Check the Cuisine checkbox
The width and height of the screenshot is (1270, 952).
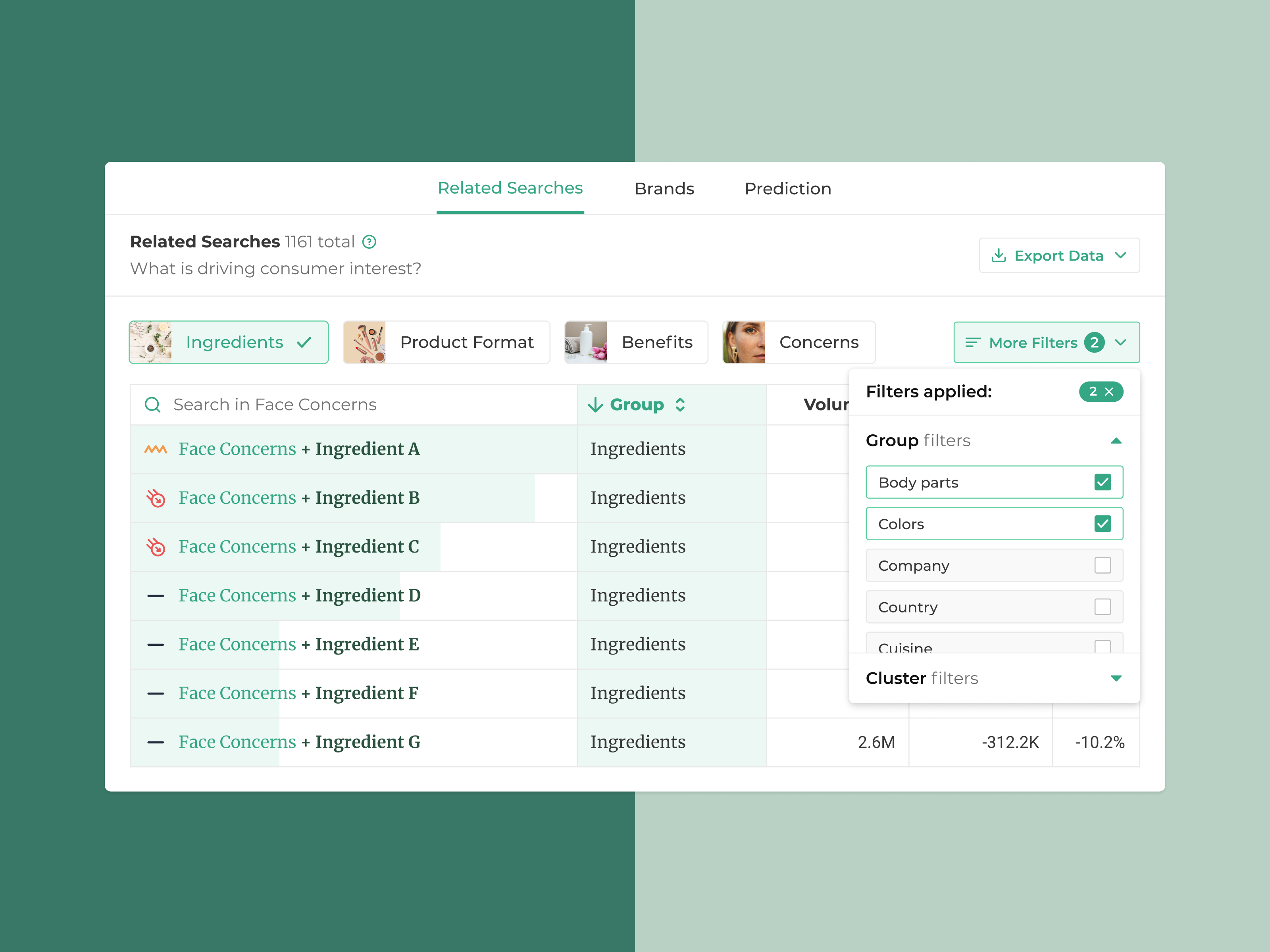pos(1103,647)
